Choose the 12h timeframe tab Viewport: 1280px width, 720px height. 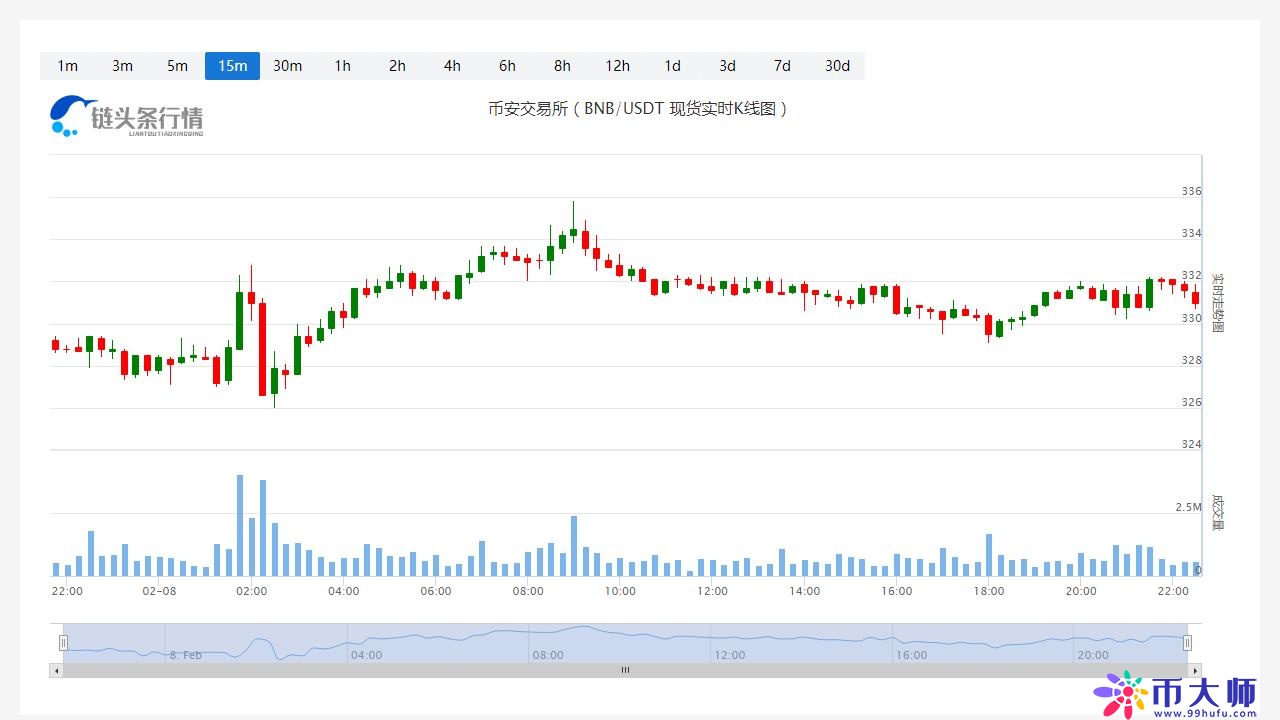pyautogui.click(x=617, y=66)
